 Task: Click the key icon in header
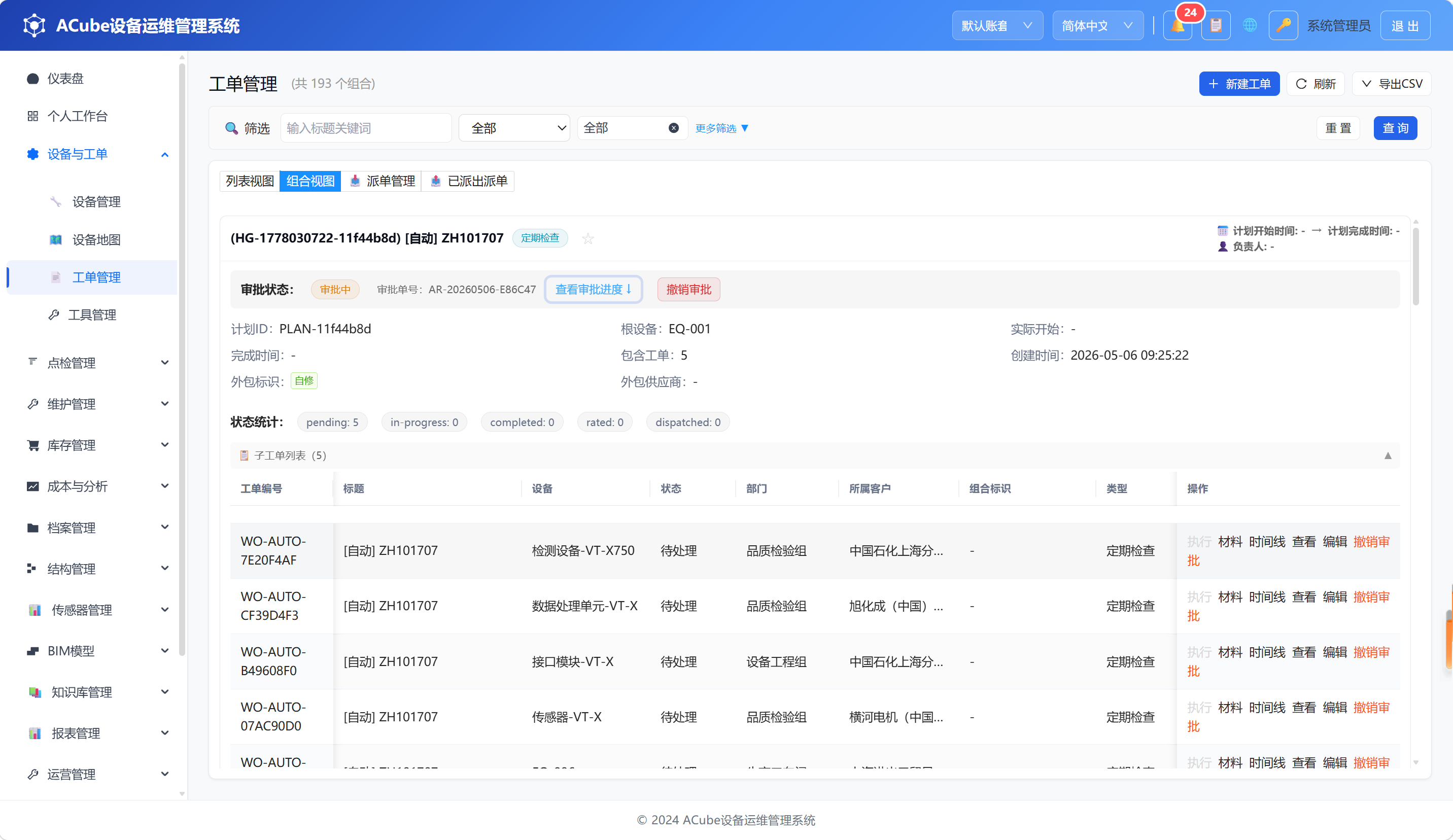[x=1284, y=26]
